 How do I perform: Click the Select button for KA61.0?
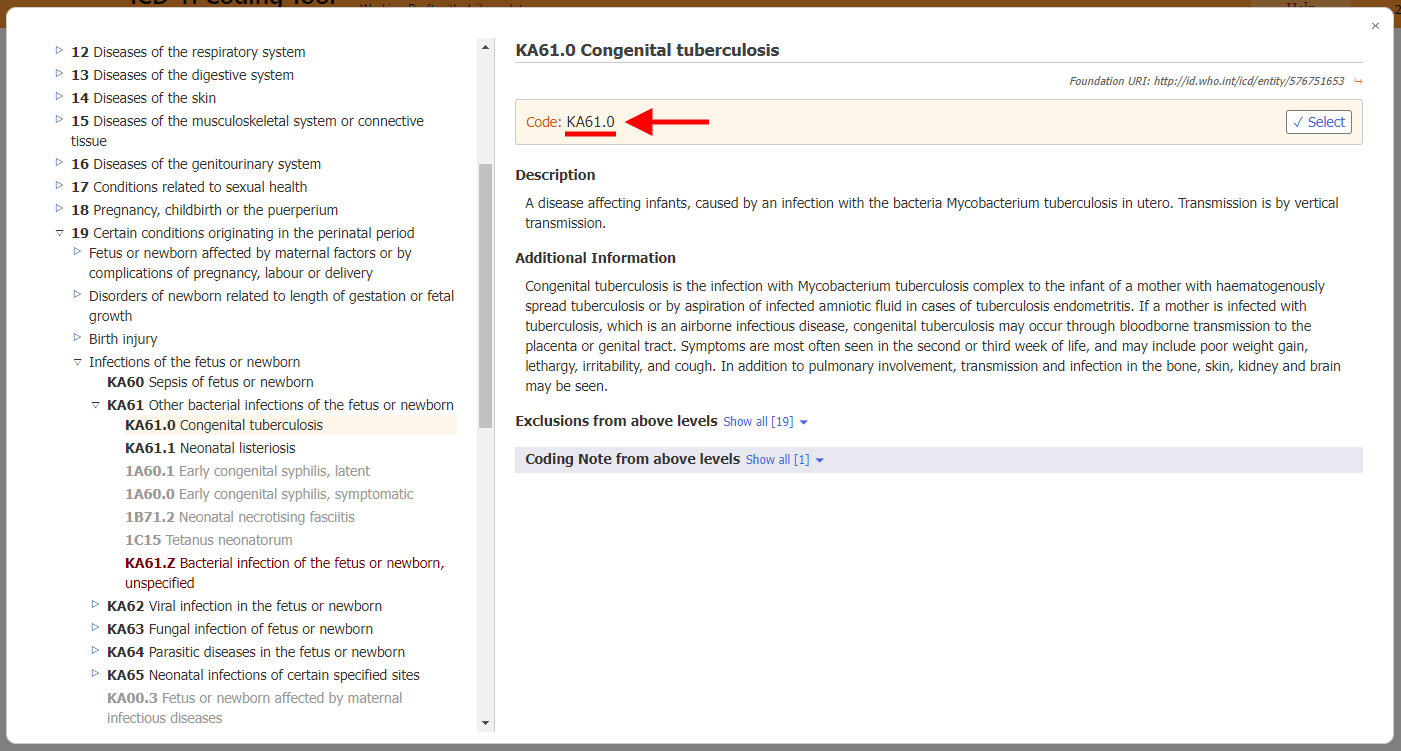(x=1318, y=121)
